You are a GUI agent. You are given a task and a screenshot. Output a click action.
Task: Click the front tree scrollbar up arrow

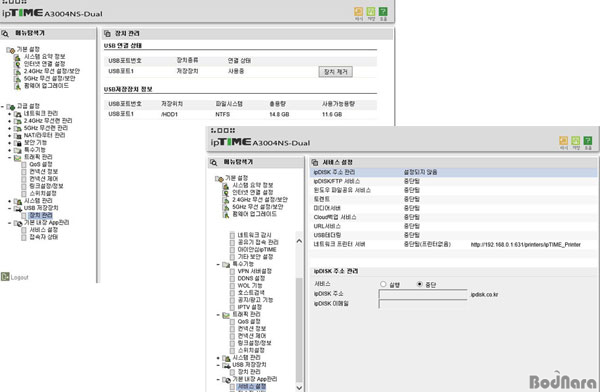pyautogui.click(x=299, y=241)
